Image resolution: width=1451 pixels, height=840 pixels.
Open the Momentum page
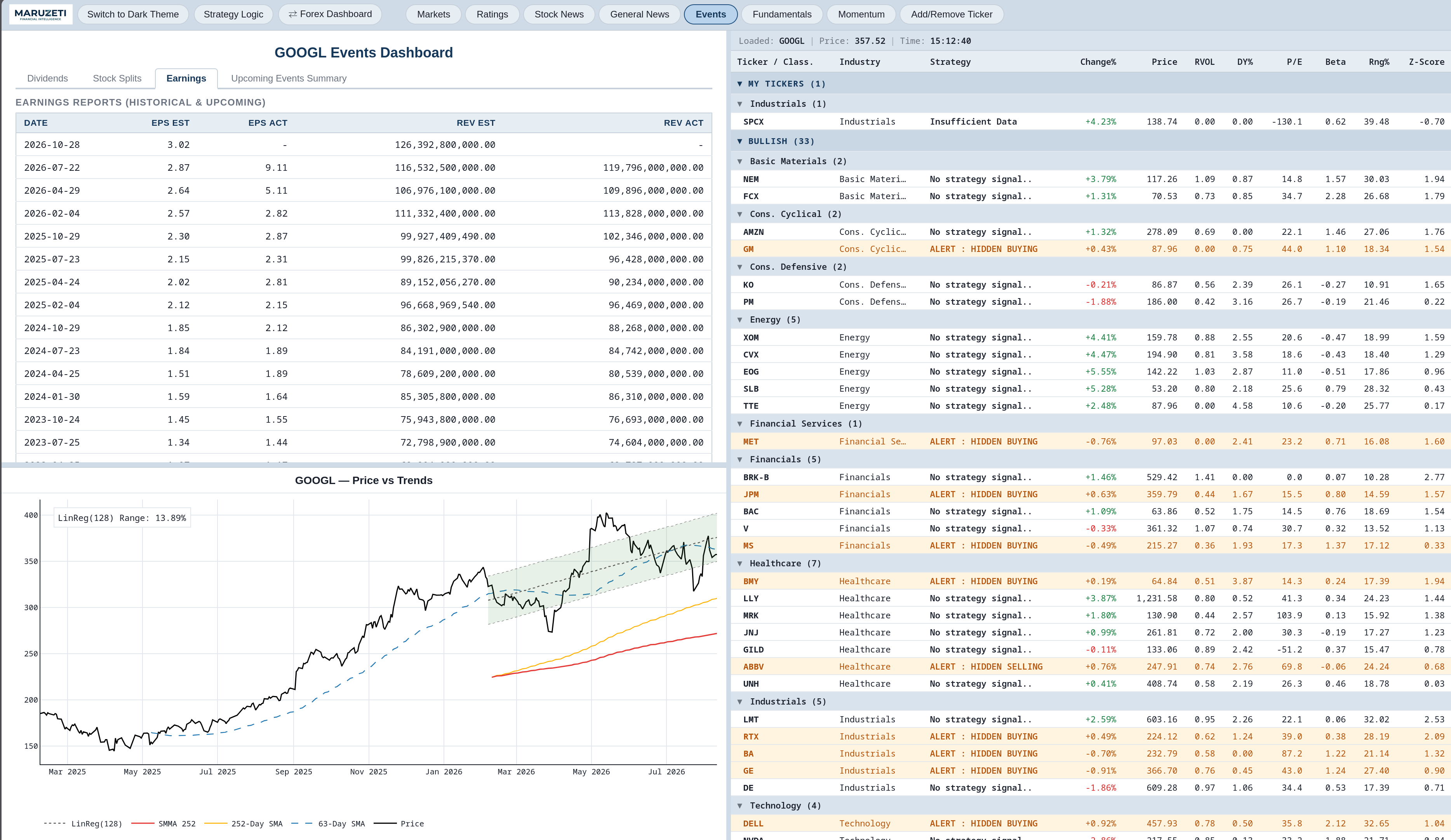point(861,14)
